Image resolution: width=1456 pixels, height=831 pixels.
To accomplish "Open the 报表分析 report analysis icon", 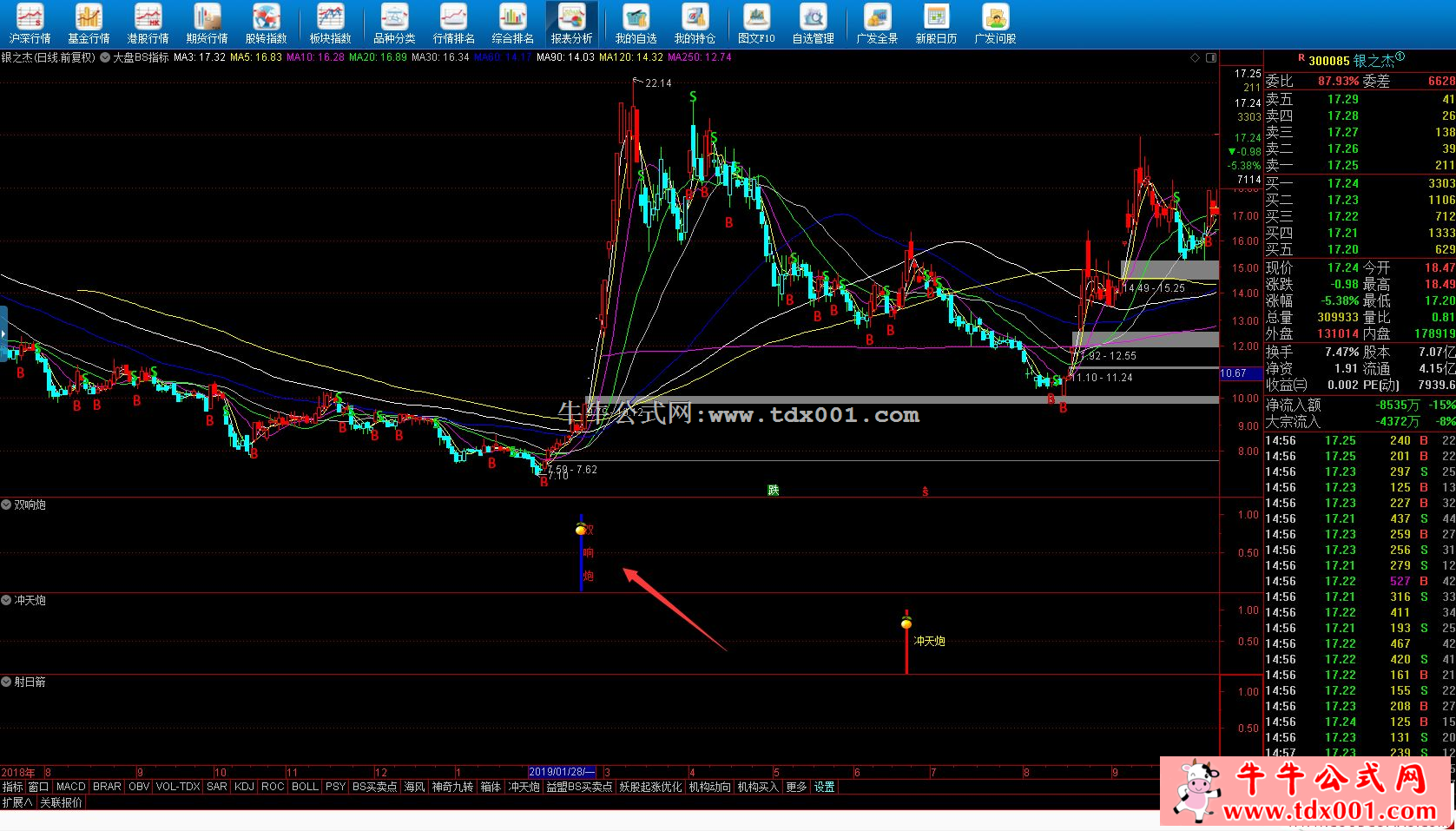I will (571, 23).
